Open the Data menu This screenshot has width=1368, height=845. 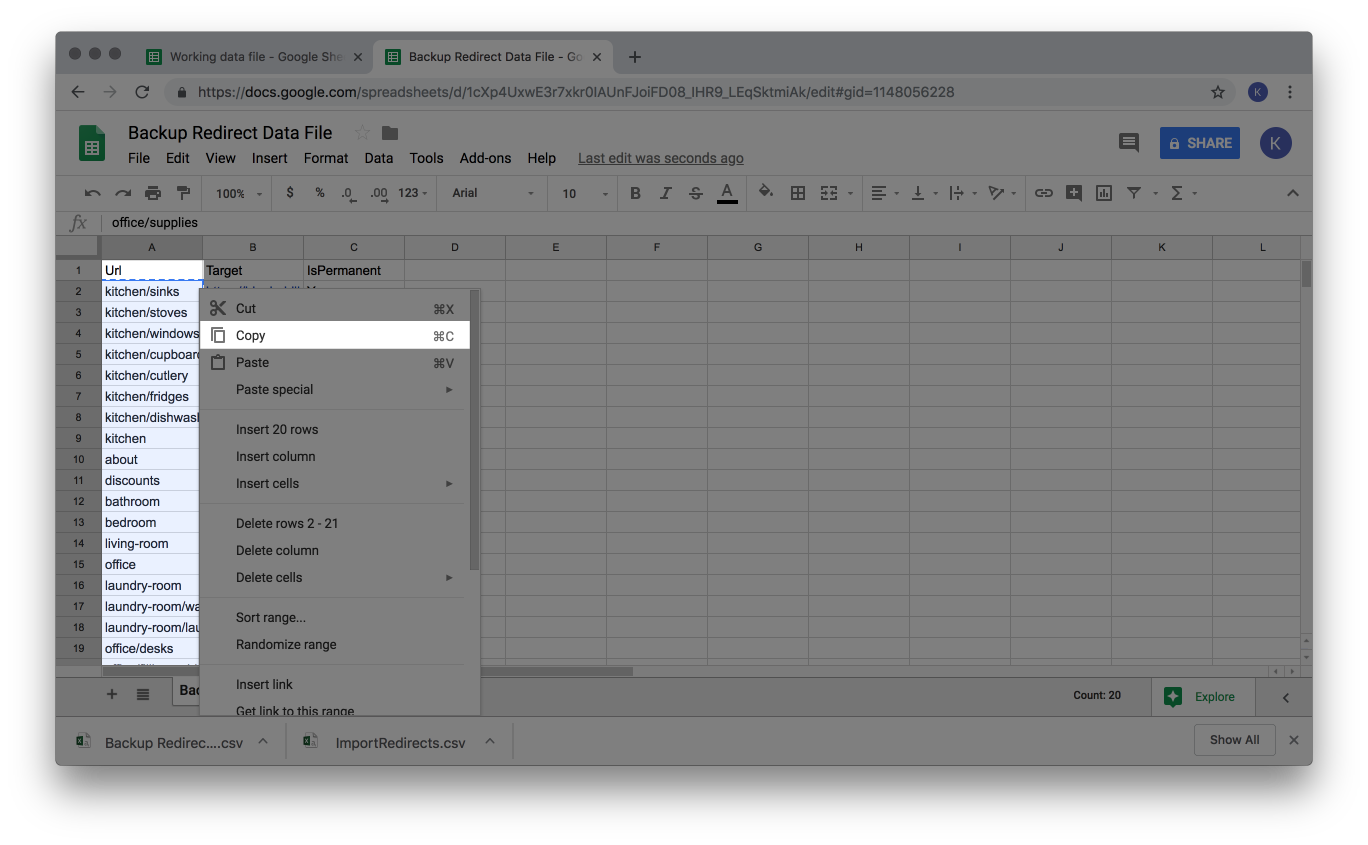(378, 158)
